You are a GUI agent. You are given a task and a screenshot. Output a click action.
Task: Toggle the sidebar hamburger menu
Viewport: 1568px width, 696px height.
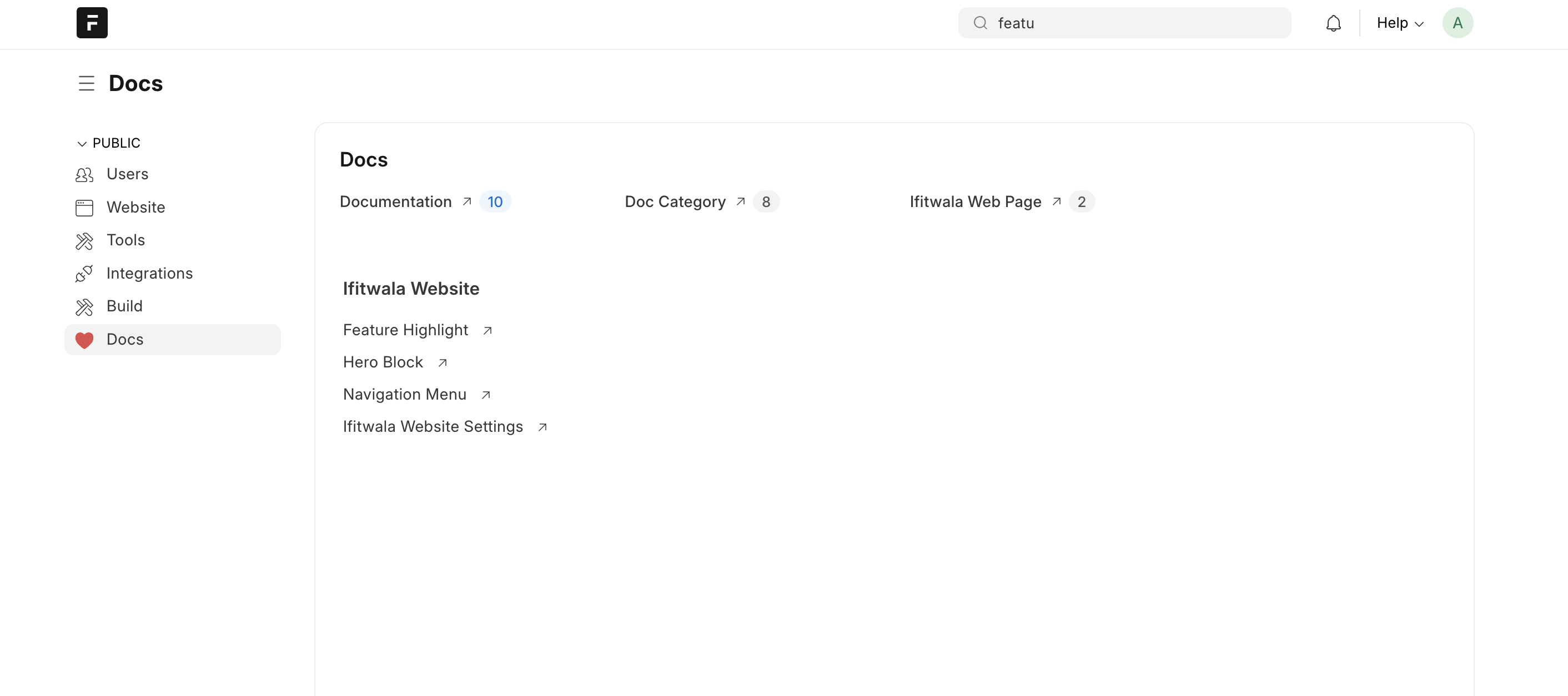pos(87,83)
